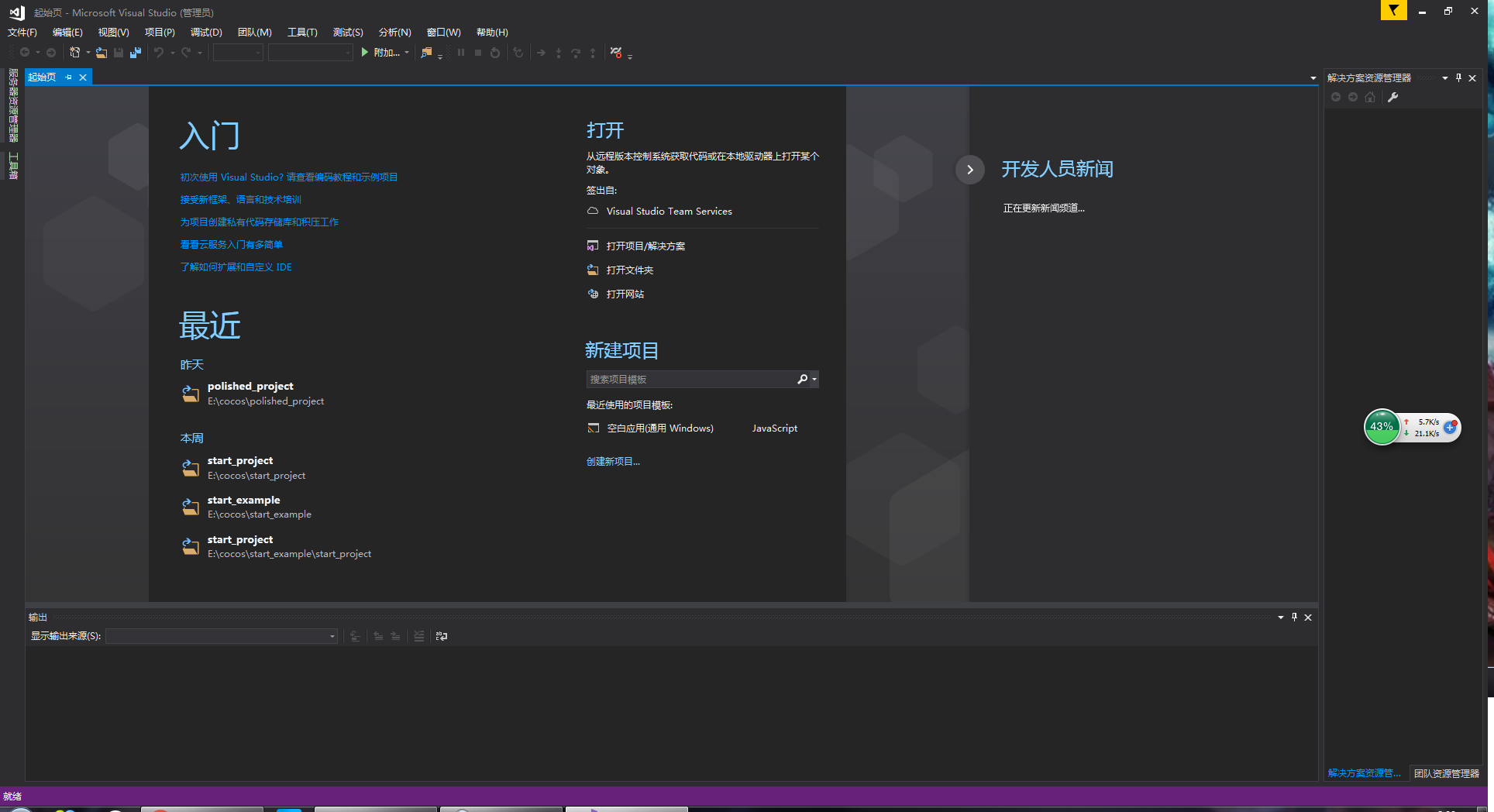Click the Find in Files toolbar icon
The image size is (1494, 812).
pos(426,53)
